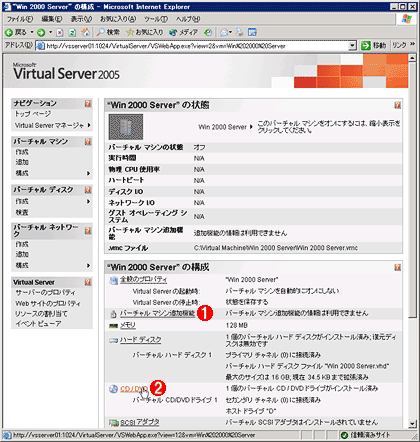Viewport: 420px width, 442px height.
Task: Expand Win 2000 Server arrow menu
Action: (251, 127)
